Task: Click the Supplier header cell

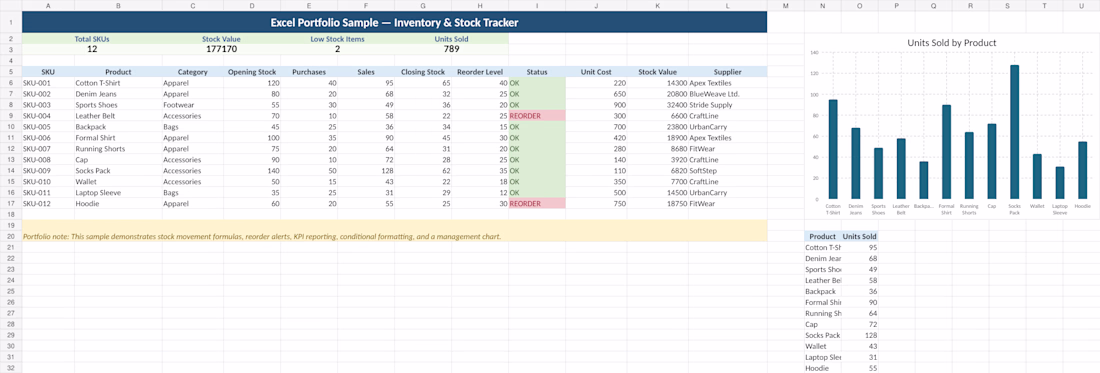Action: [727, 72]
